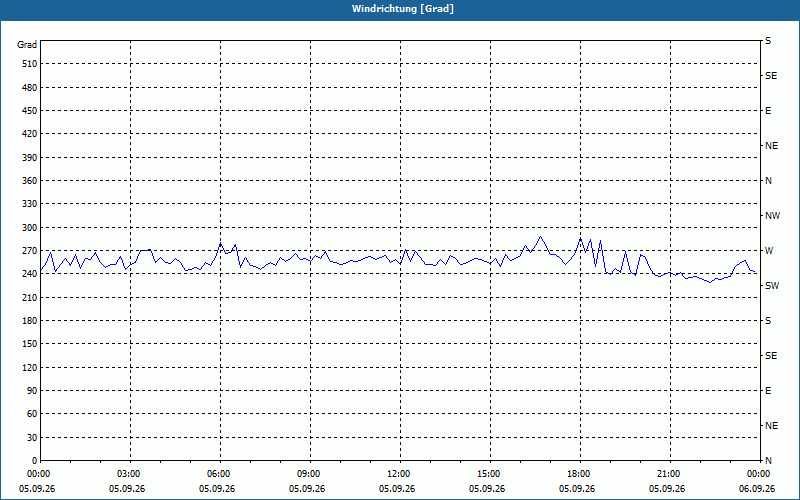The image size is (800, 500).
Task: Select the E compass label level with 90
Action: (x=768, y=391)
